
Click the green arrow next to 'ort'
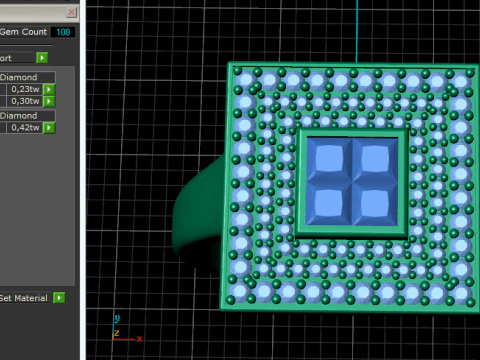click(x=42, y=58)
